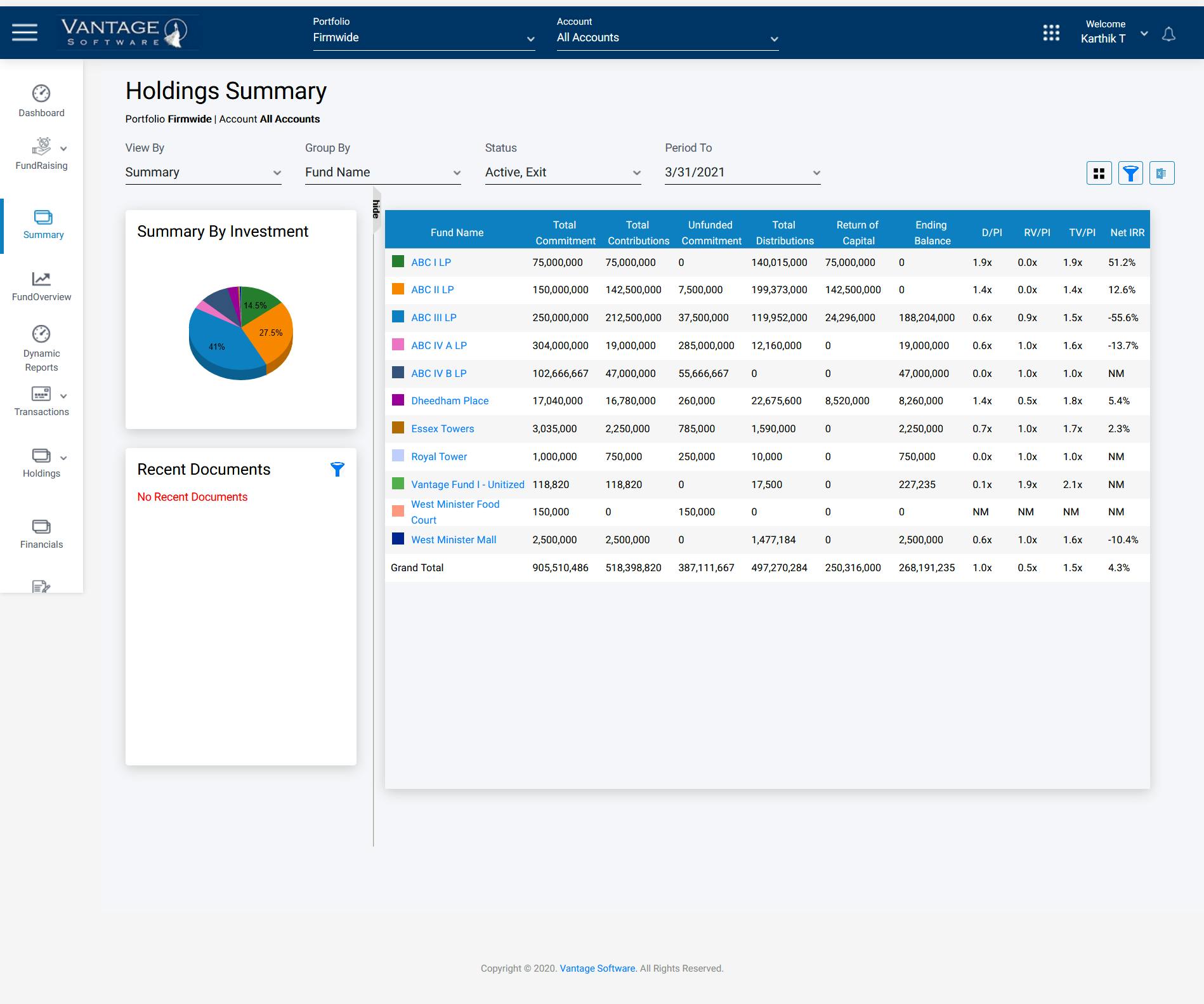
Task: Expand the chevron next to Karthik T
Action: click(1144, 33)
